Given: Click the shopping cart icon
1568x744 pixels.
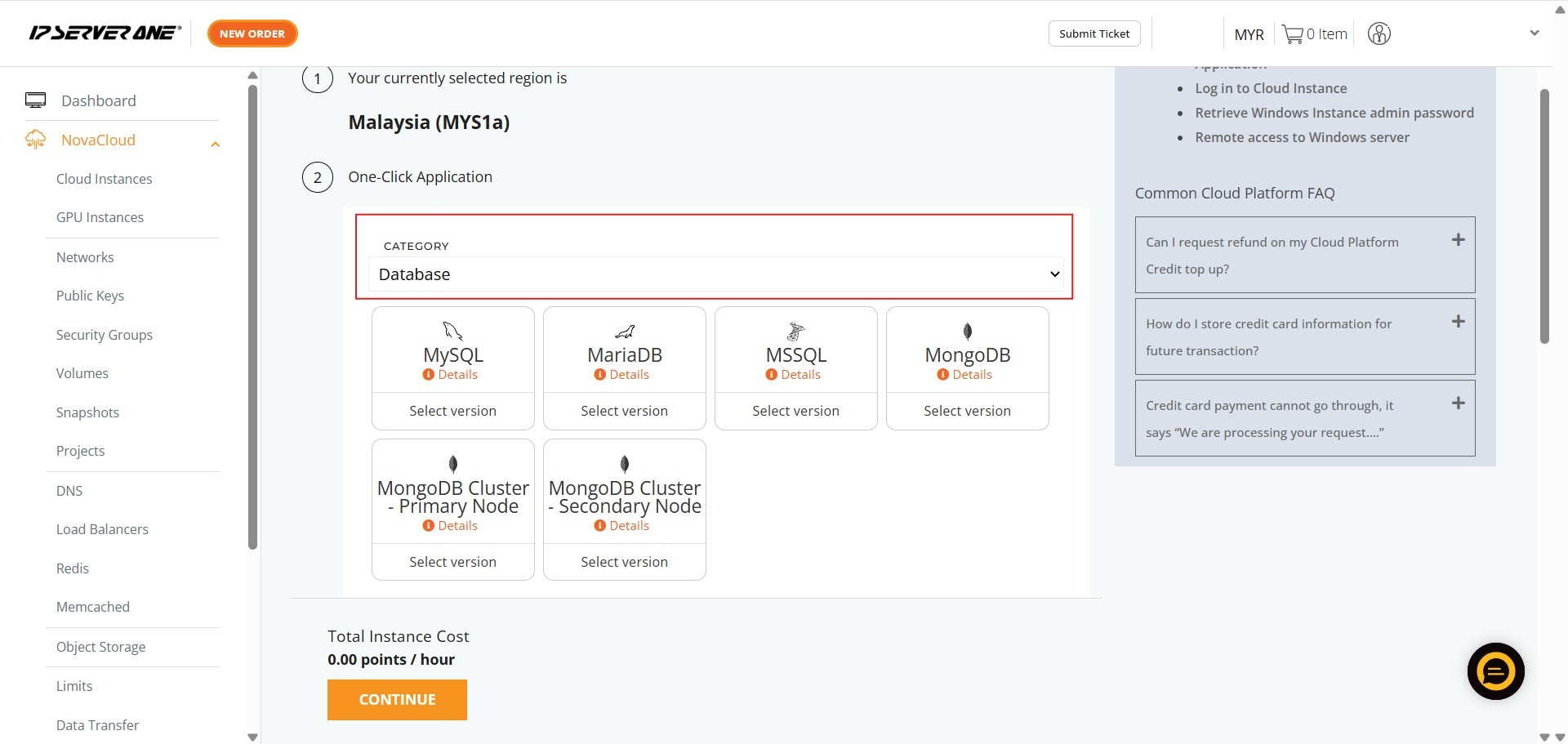Looking at the screenshot, I should pyautogui.click(x=1292, y=34).
